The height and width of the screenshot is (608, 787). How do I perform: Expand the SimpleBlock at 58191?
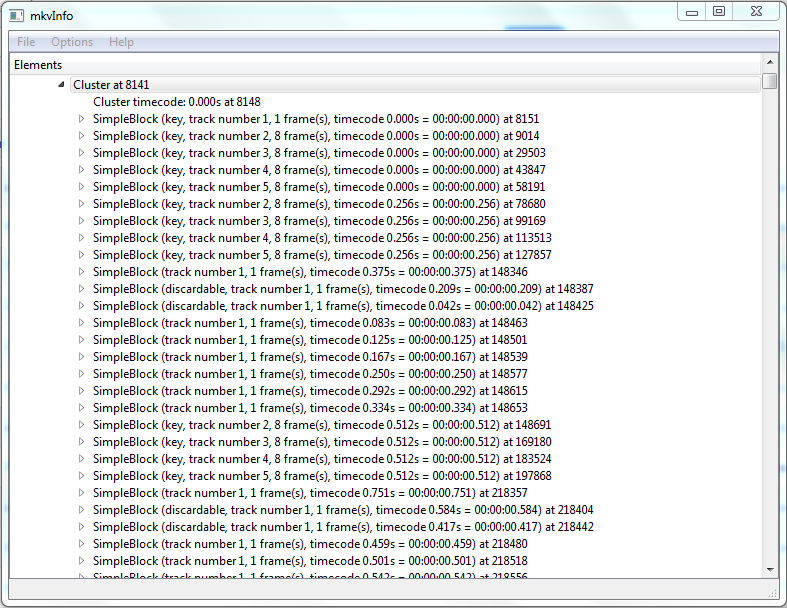point(81,187)
